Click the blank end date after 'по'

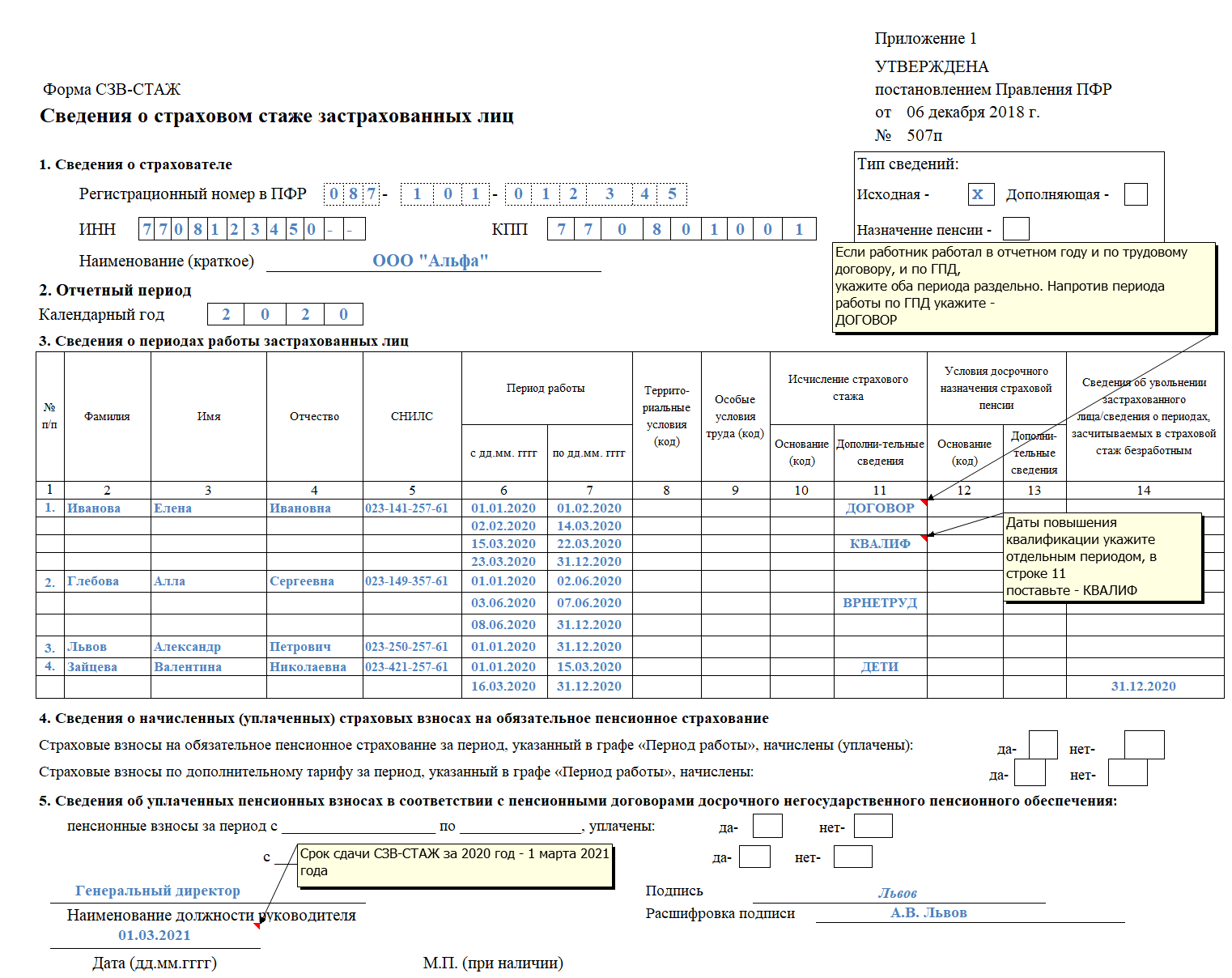[520, 826]
